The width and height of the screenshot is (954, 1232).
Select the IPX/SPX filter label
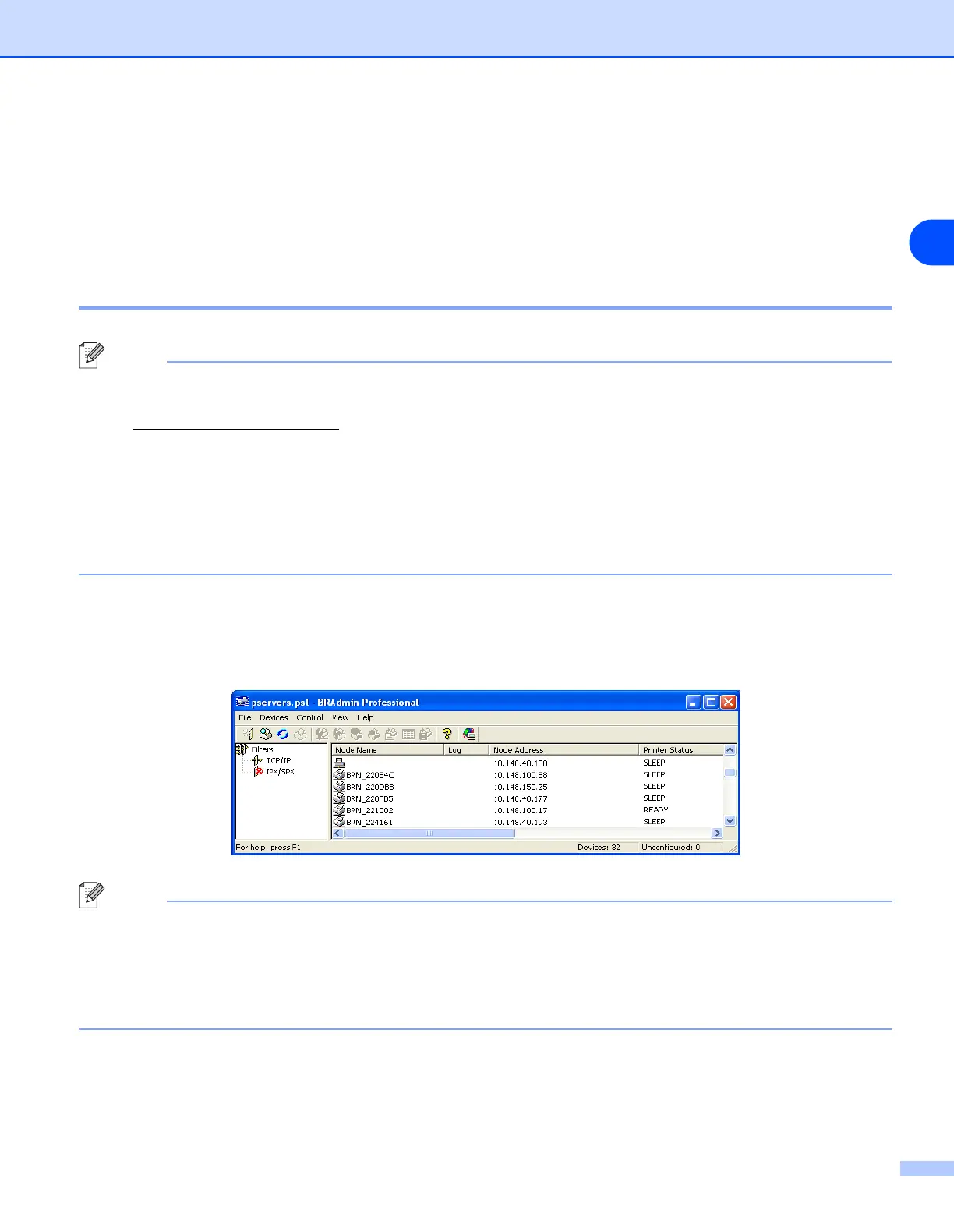click(x=281, y=771)
